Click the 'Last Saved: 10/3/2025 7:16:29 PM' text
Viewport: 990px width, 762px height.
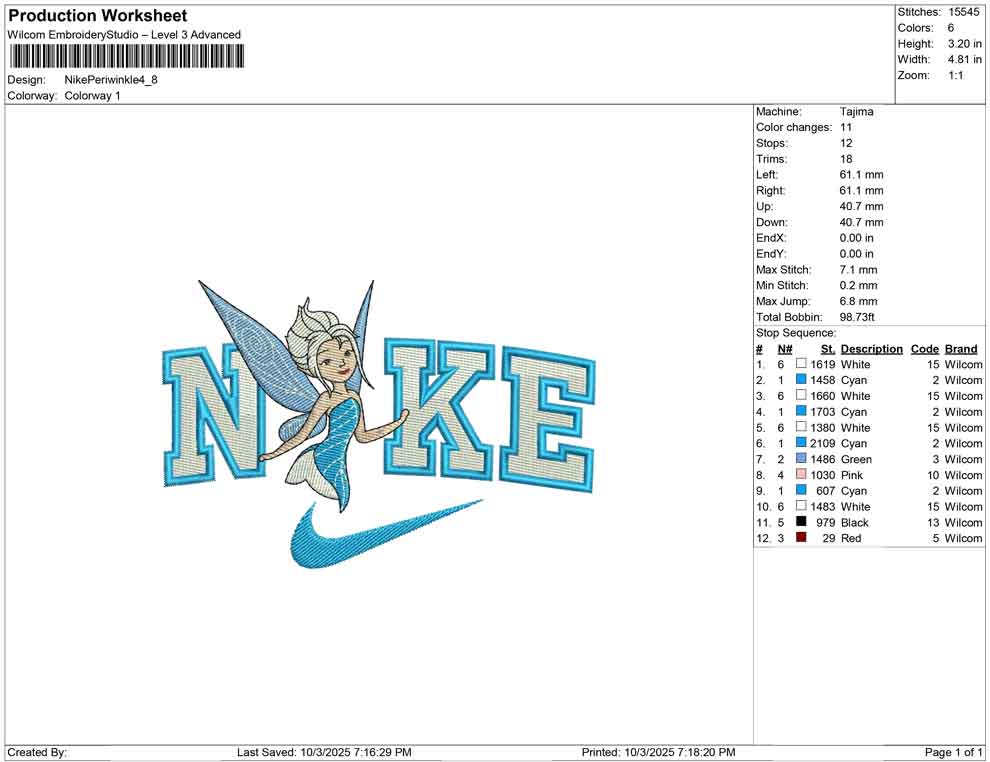coord(324,752)
